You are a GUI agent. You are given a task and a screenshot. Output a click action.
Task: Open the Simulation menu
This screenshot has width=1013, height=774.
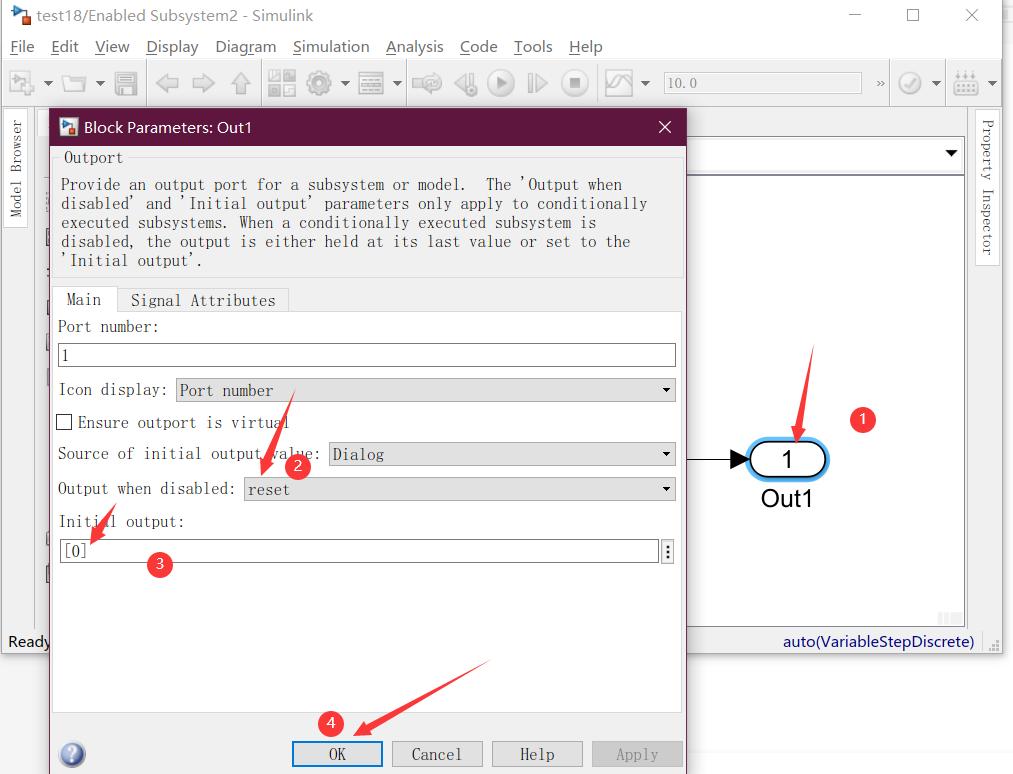pos(331,47)
